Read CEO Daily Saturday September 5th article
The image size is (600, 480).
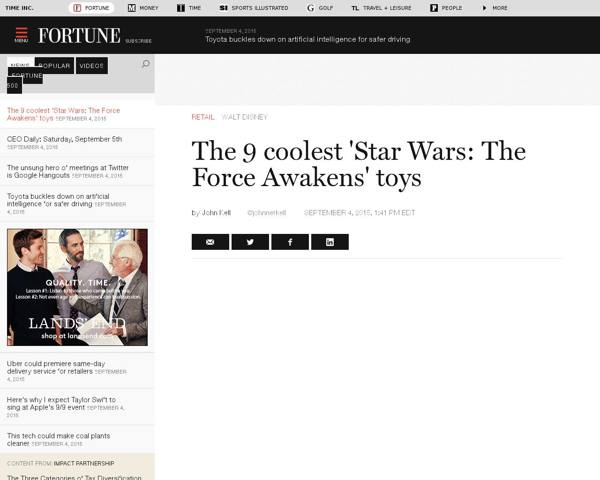coord(64,139)
